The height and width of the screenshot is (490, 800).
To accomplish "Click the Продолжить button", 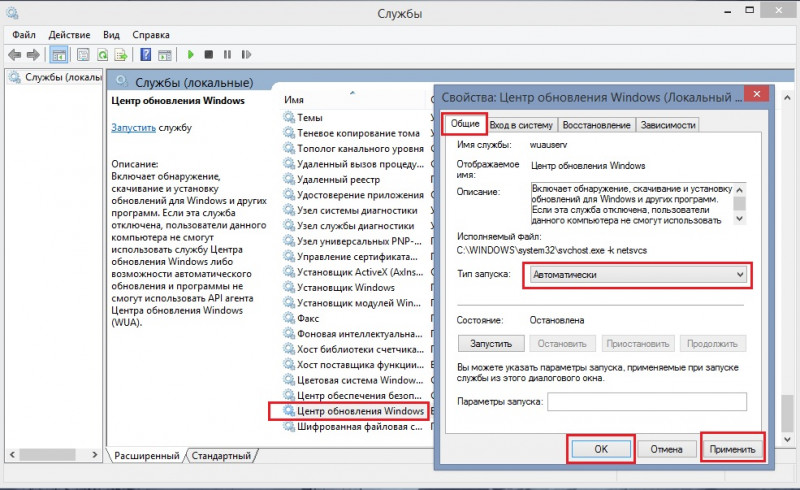I will [x=712, y=344].
